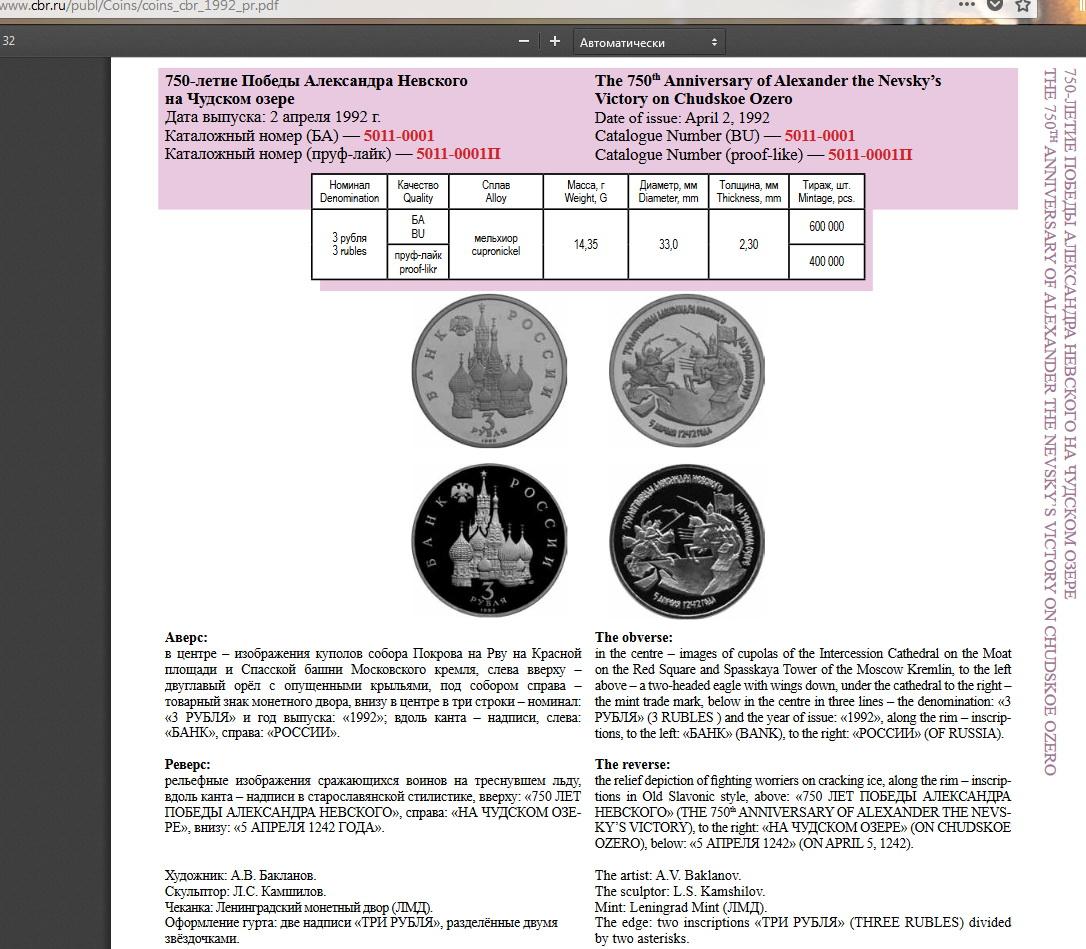Click the 'Аверс:' section label
This screenshot has height=949, width=1086.
[186, 637]
